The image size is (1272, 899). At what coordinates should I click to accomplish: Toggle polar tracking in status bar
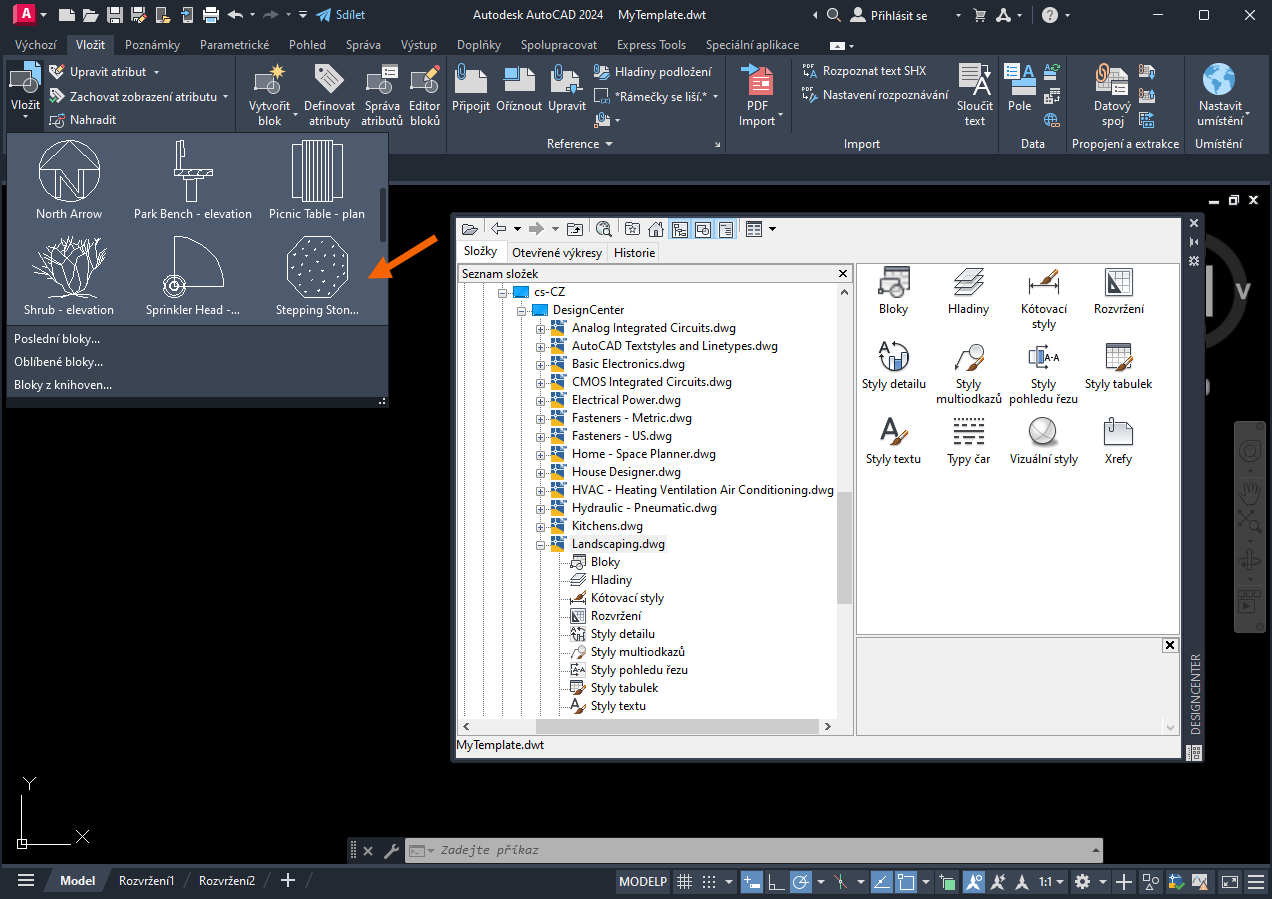pos(800,882)
